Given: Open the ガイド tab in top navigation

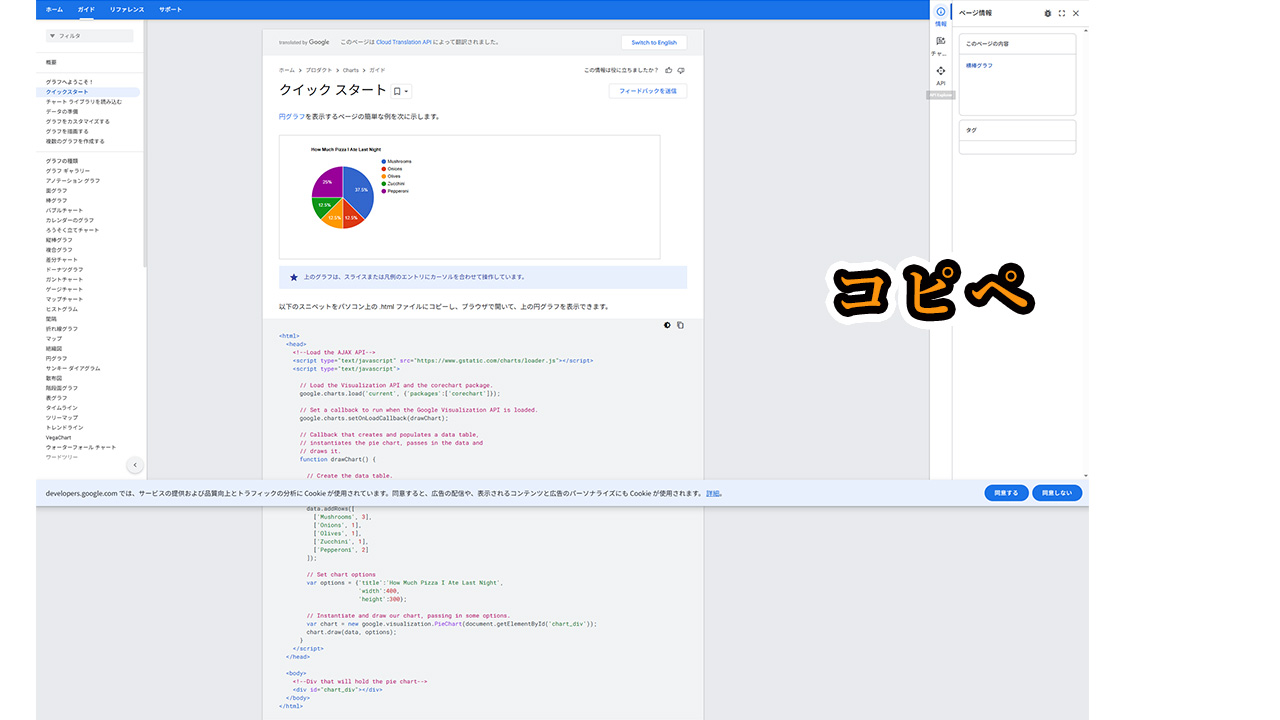Looking at the screenshot, I should [x=86, y=9].
